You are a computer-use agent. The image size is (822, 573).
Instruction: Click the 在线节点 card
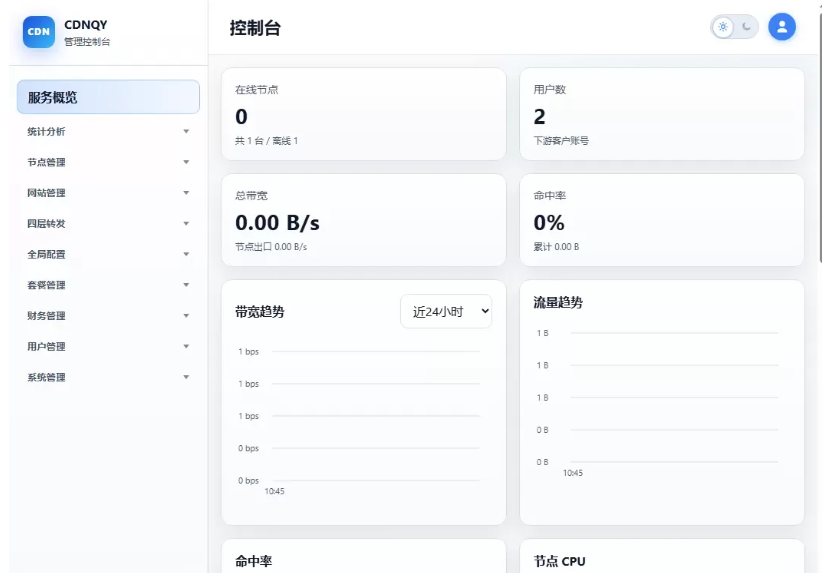(364, 114)
